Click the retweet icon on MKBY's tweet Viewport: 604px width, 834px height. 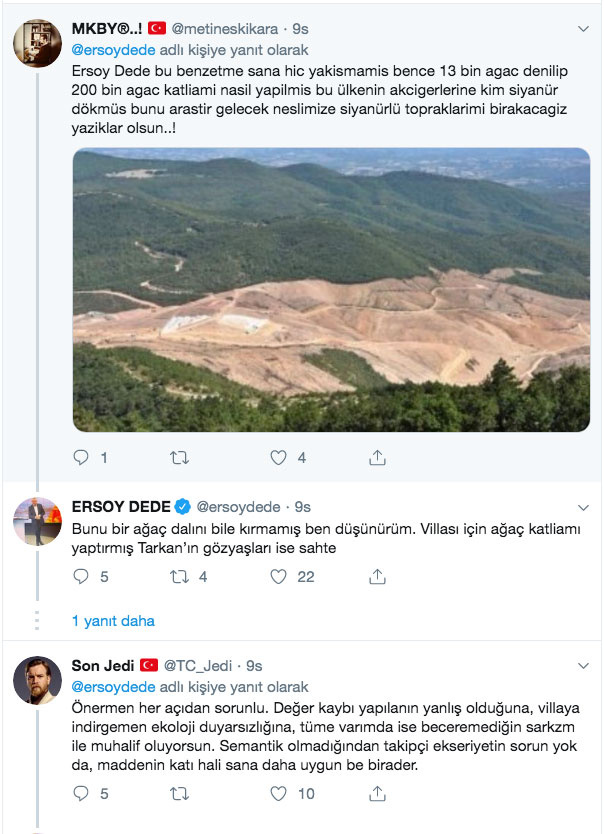(x=177, y=457)
